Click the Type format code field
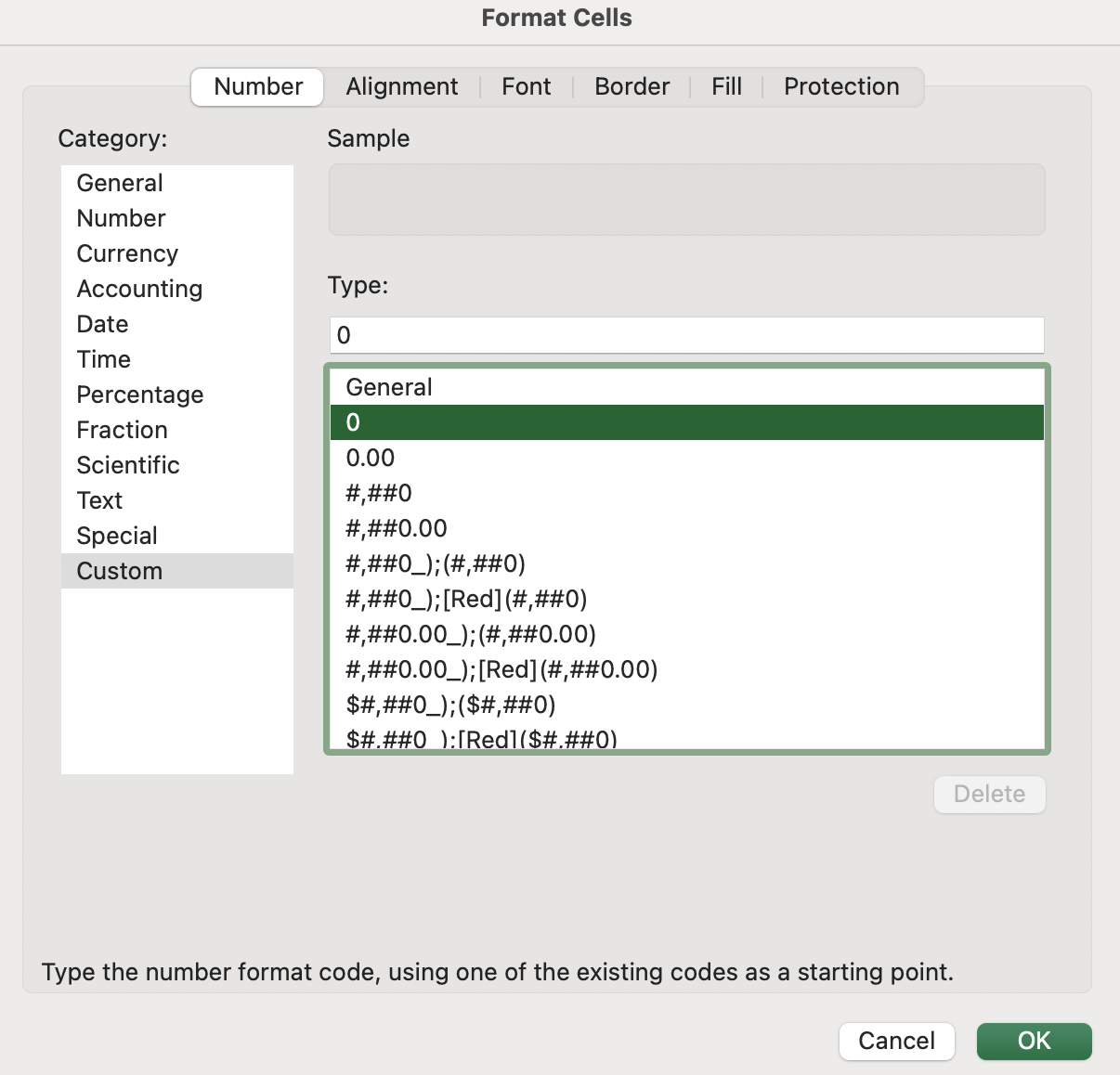Image resolution: width=1120 pixels, height=1075 pixels. (687, 335)
